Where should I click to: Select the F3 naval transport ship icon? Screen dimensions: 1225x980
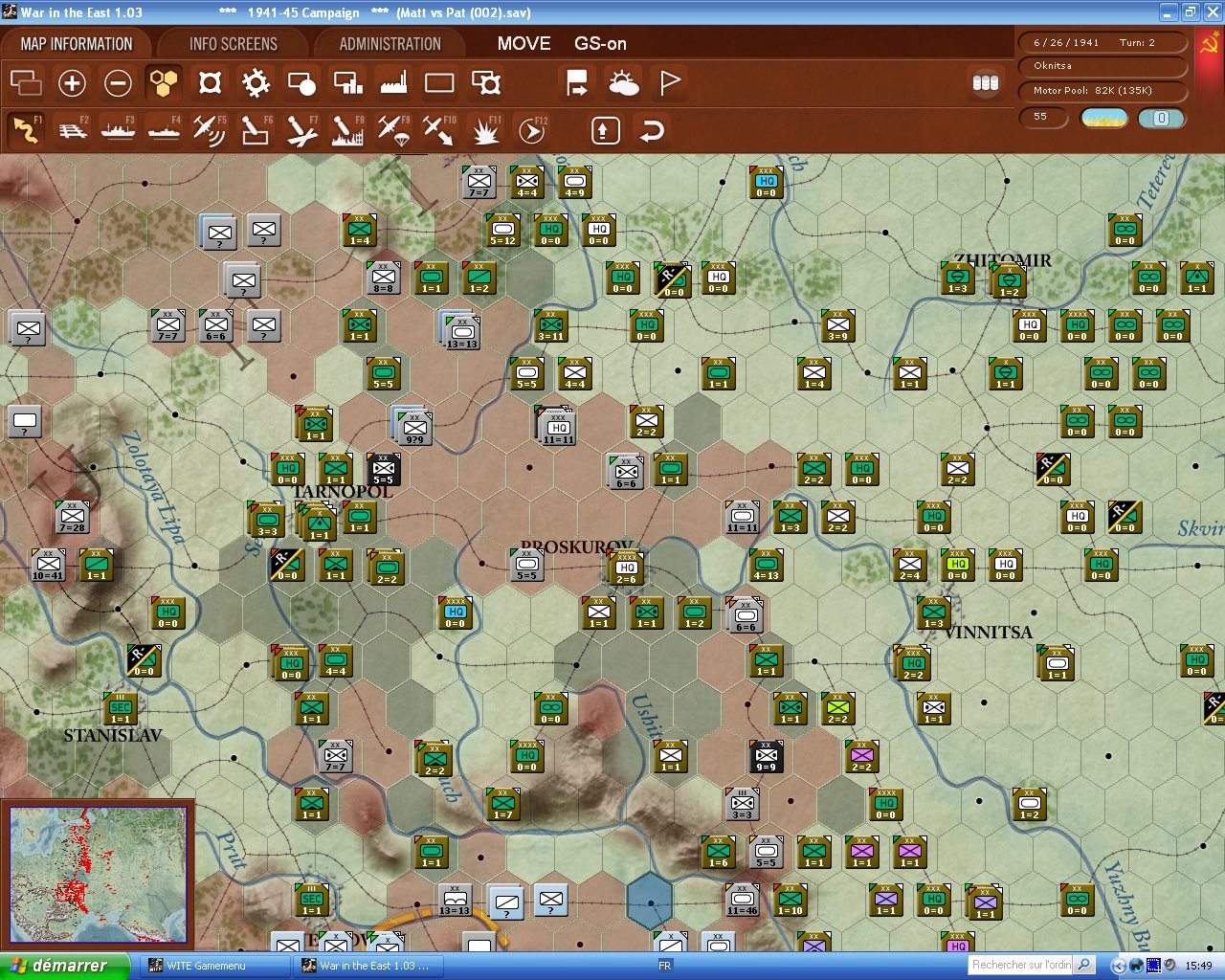118,130
